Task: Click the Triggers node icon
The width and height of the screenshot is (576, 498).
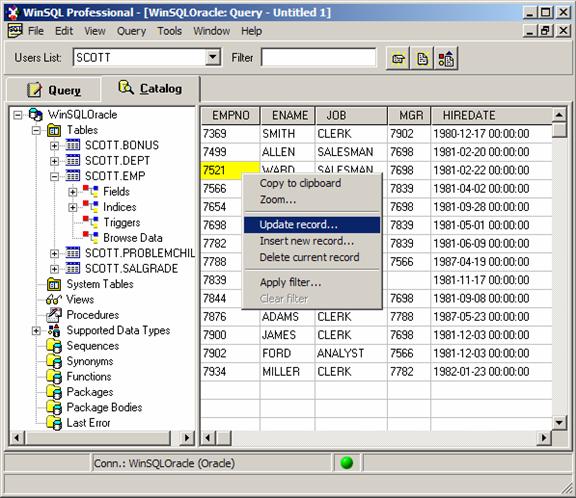Action: click(x=90, y=222)
